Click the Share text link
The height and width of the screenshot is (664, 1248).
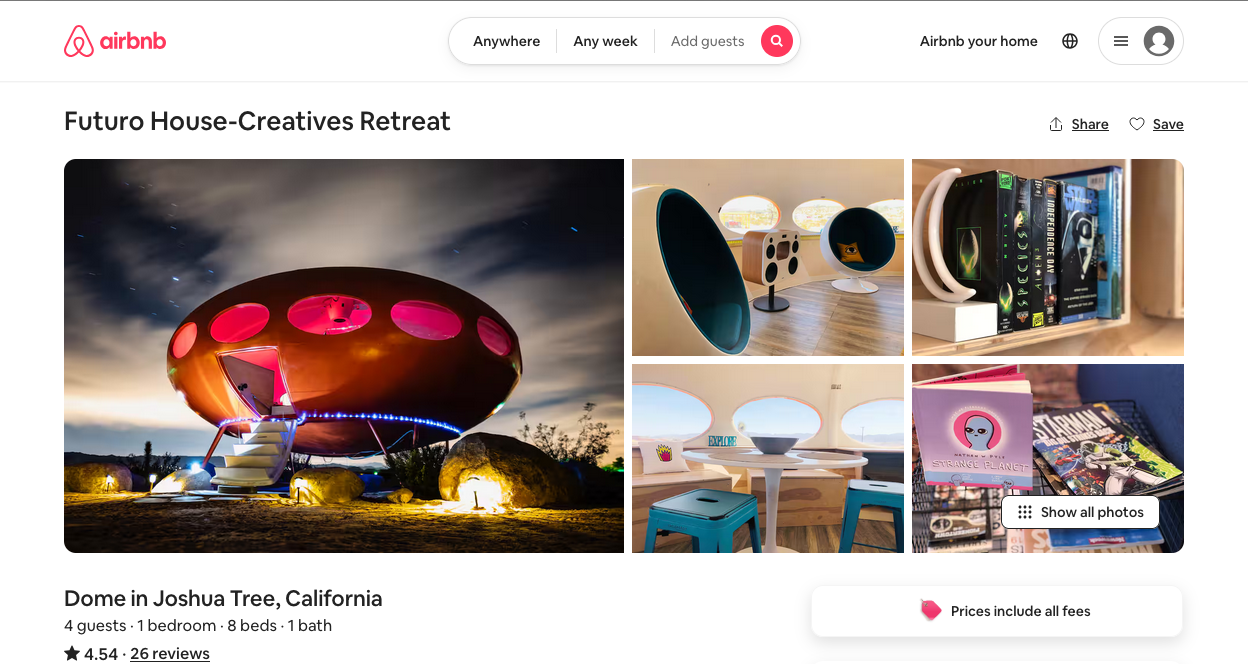pos(1090,124)
